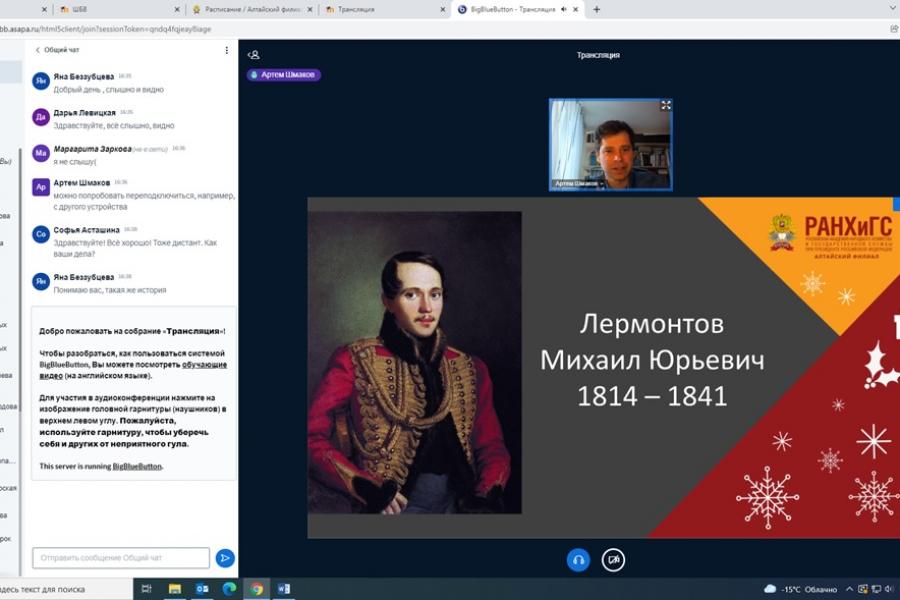Viewport: 900px width, 600px height.
Task: Open Windows search box in taskbar
Action: tap(66, 589)
